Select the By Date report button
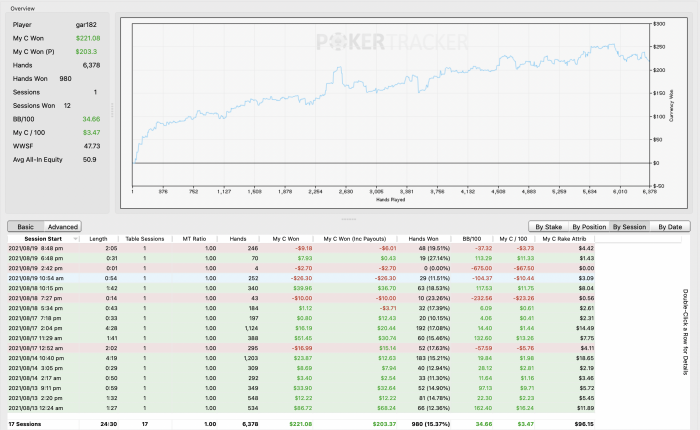Viewport: 700px width, 430px height. pyautogui.click(x=670, y=226)
